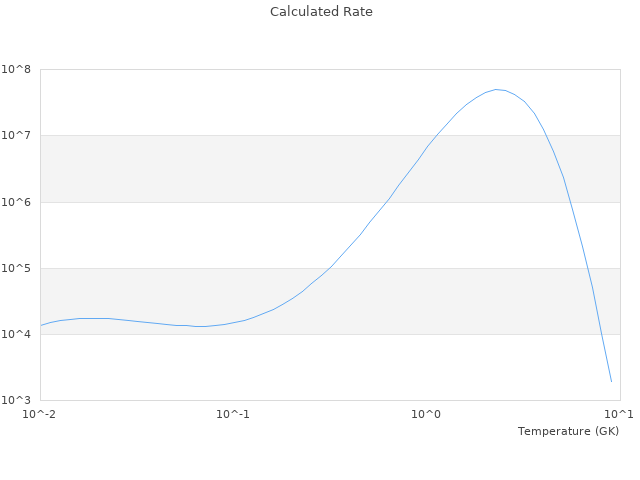Click the 'Calculated Rate' chart title
The width and height of the screenshot is (640, 480).
click(320, 12)
